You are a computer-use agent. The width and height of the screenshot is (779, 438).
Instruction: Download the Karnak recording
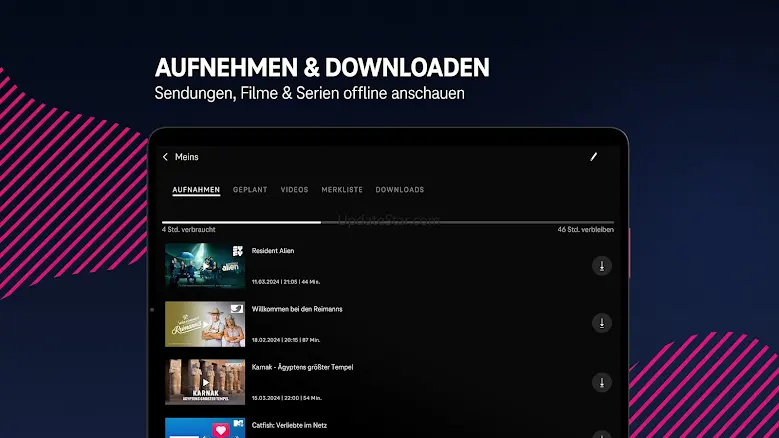[x=602, y=382]
